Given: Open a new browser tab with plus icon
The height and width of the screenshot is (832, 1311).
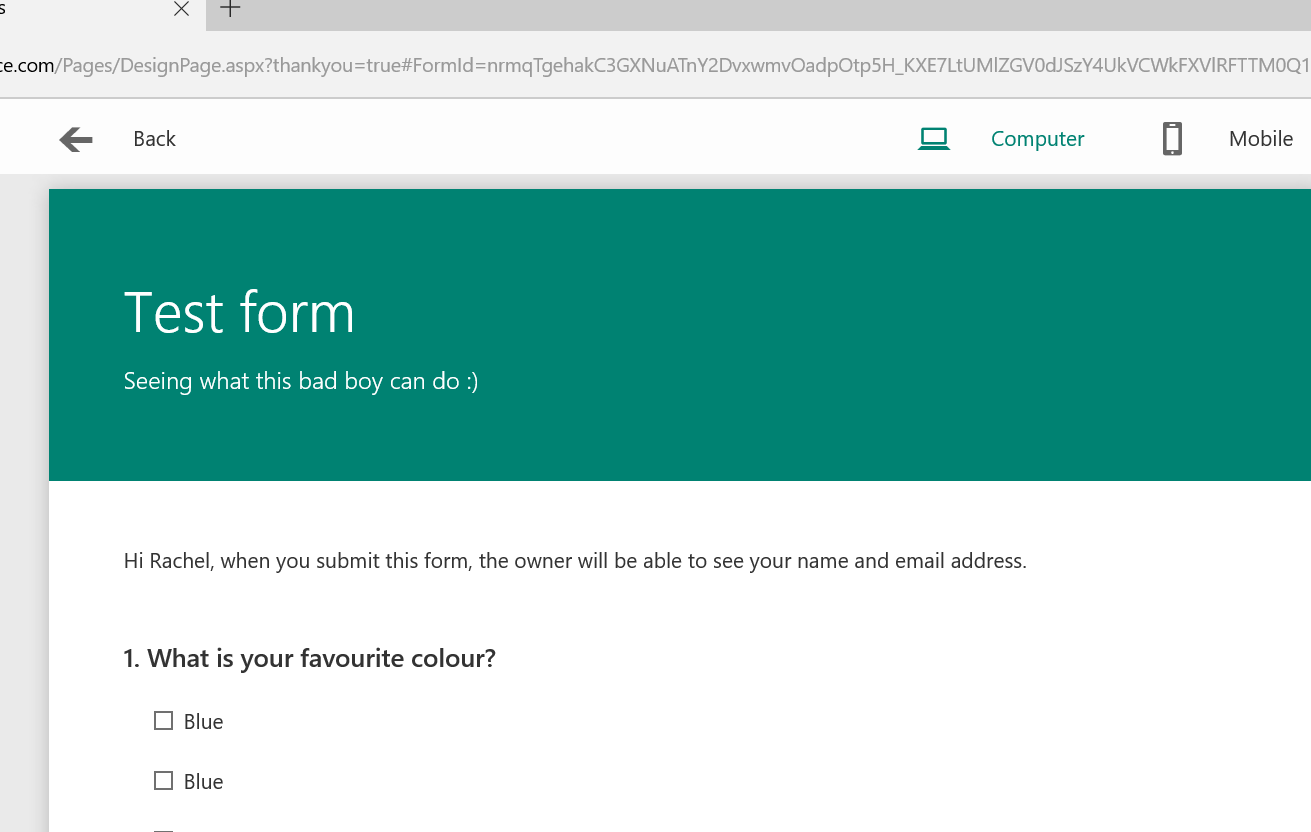Looking at the screenshot, I should 230,10.
